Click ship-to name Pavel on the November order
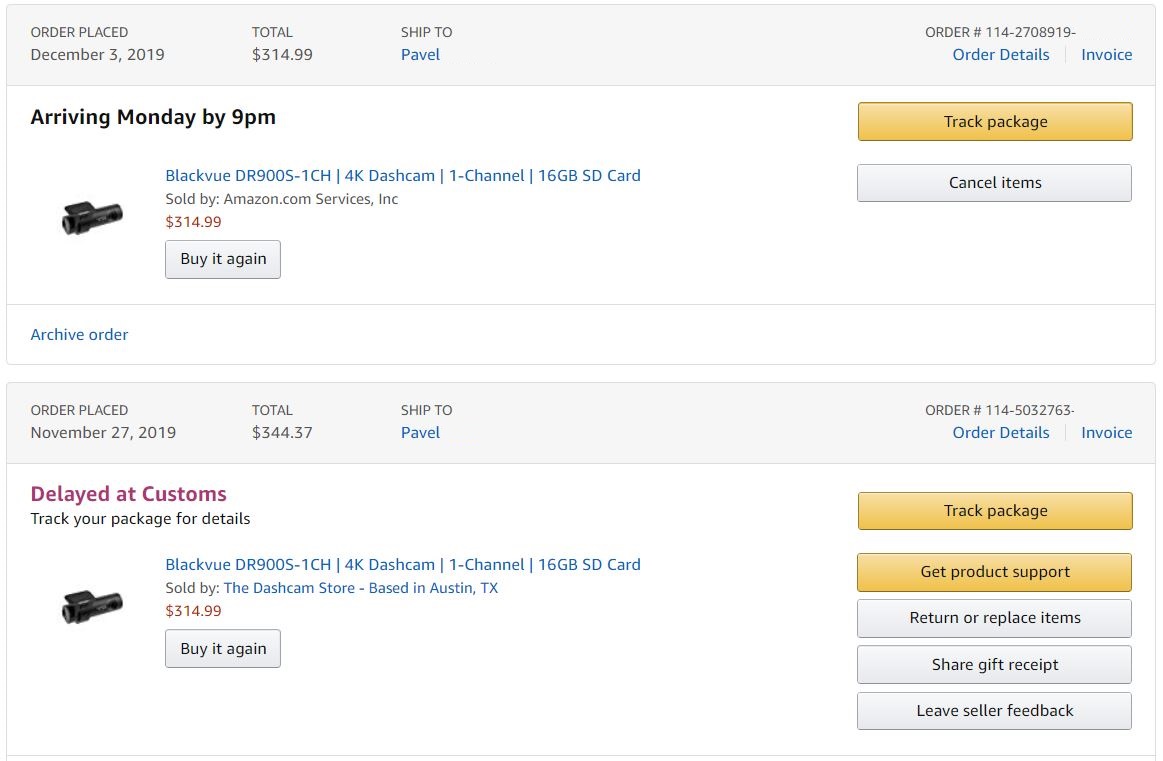 tap(420, 433)
